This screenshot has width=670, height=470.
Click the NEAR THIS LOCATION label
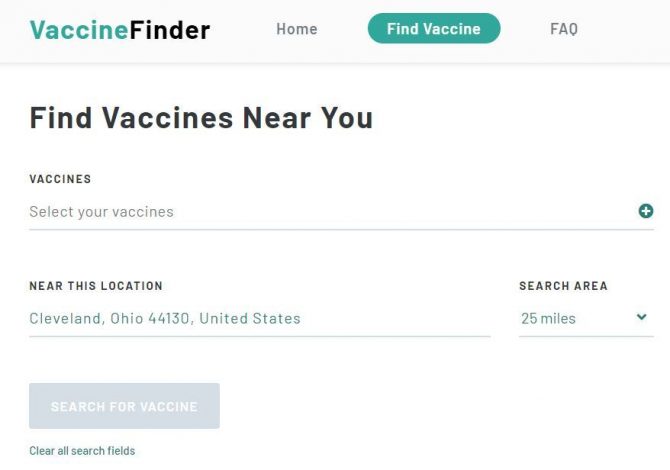(x=96, y=286)
